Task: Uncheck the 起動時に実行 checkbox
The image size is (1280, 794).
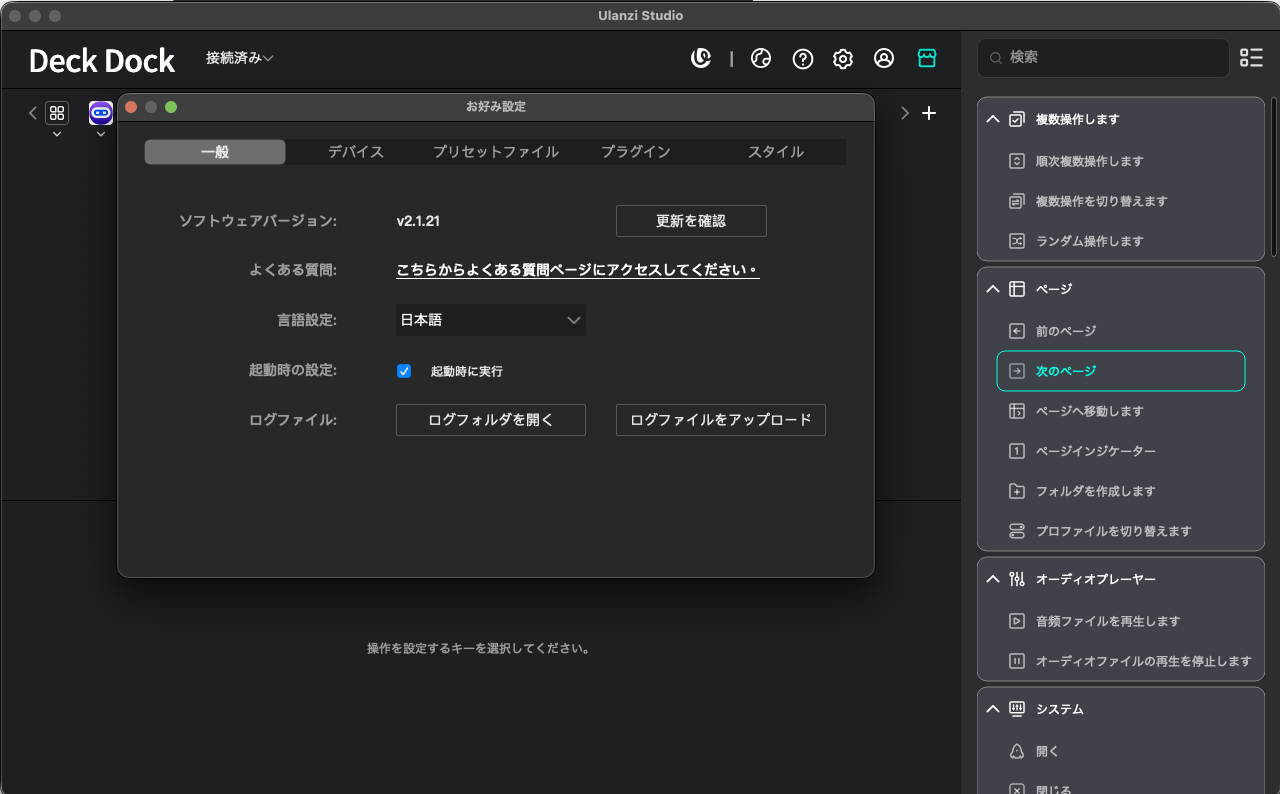Action: coord(403,370)
